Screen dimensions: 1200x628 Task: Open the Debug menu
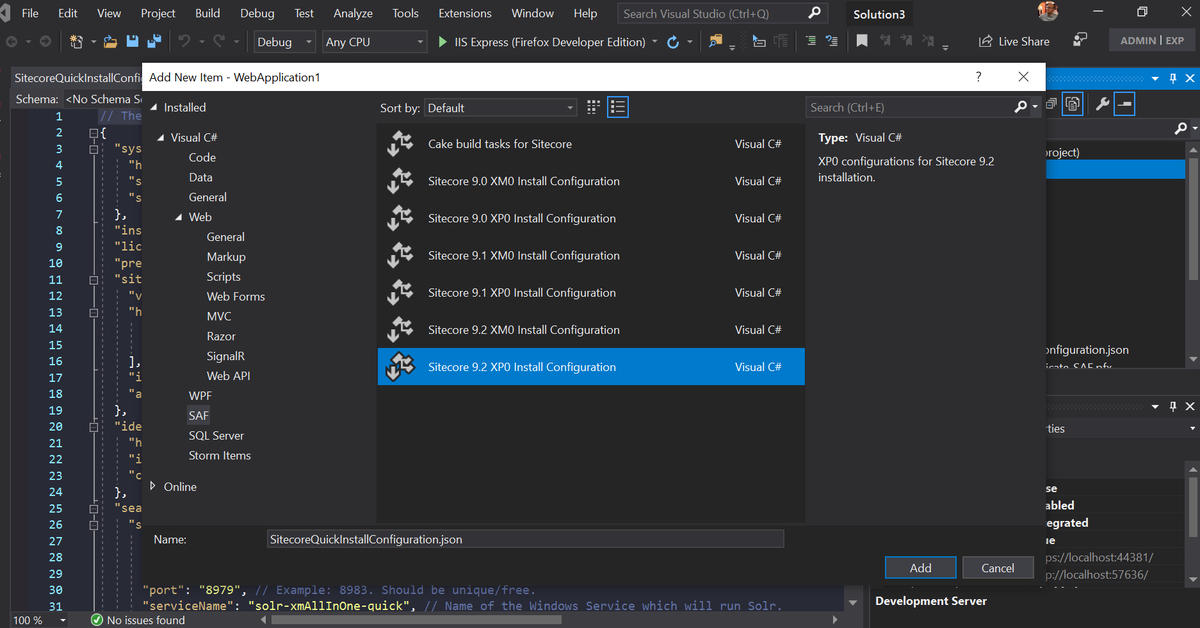click(257, 13)
